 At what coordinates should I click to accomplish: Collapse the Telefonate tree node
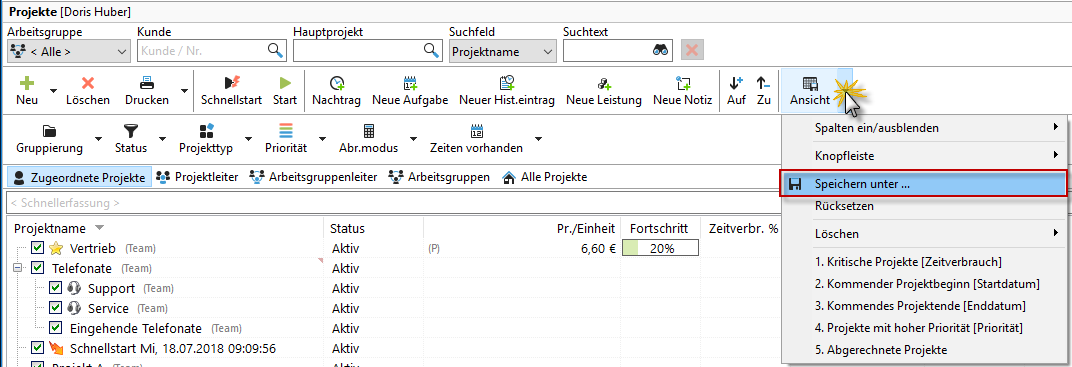tap(18, 268)
